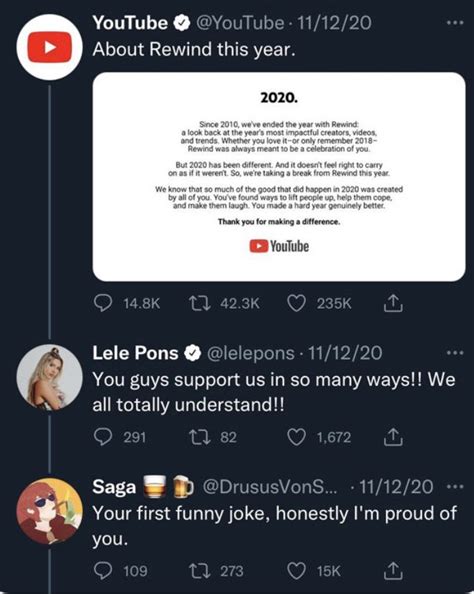This screenshot has height=594, width=474.
Task: Reply to Saga's funny joke tweet
Action: tap(103, 571)
